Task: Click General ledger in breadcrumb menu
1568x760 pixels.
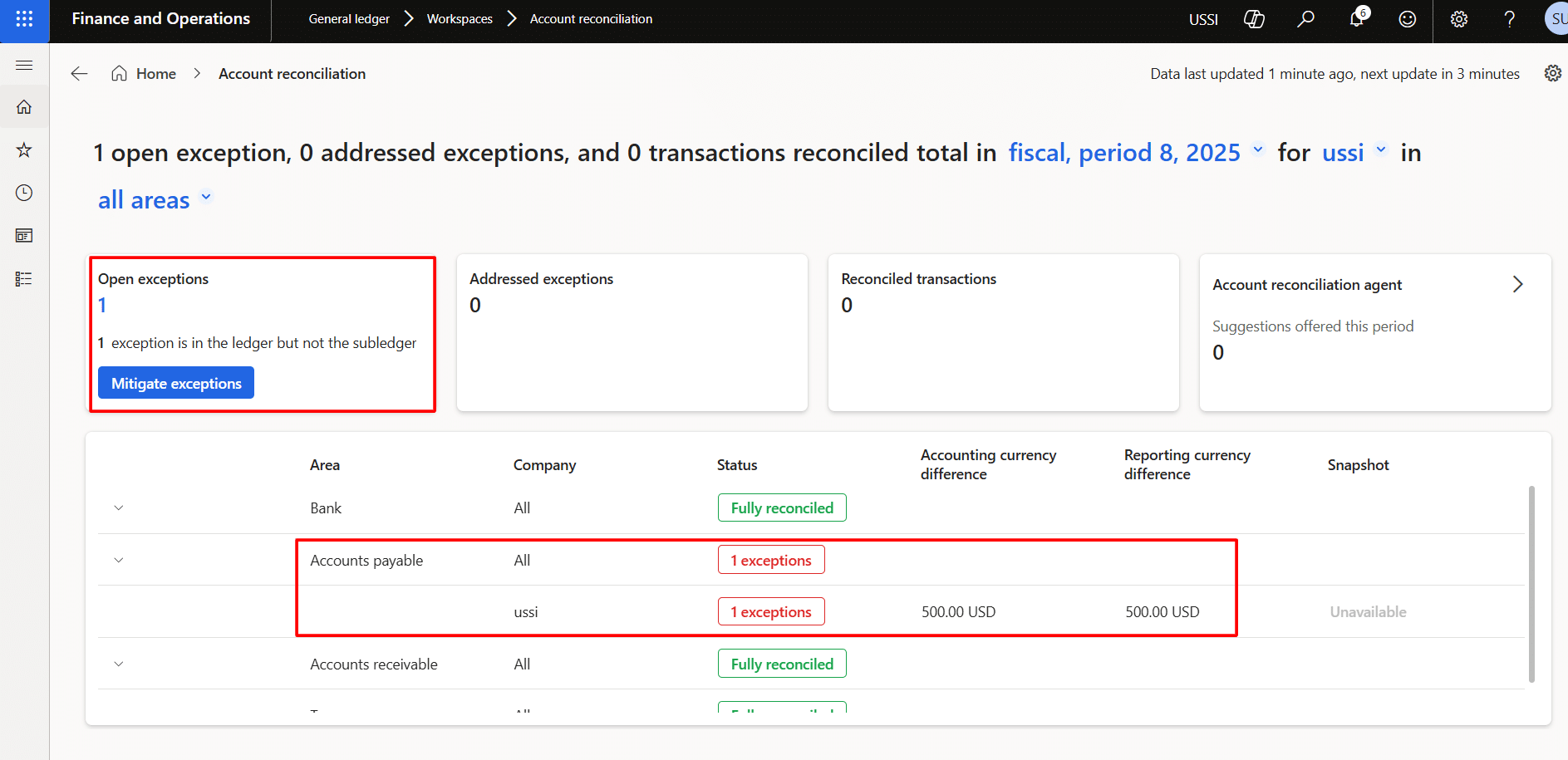Action: (x=349, y=19)
